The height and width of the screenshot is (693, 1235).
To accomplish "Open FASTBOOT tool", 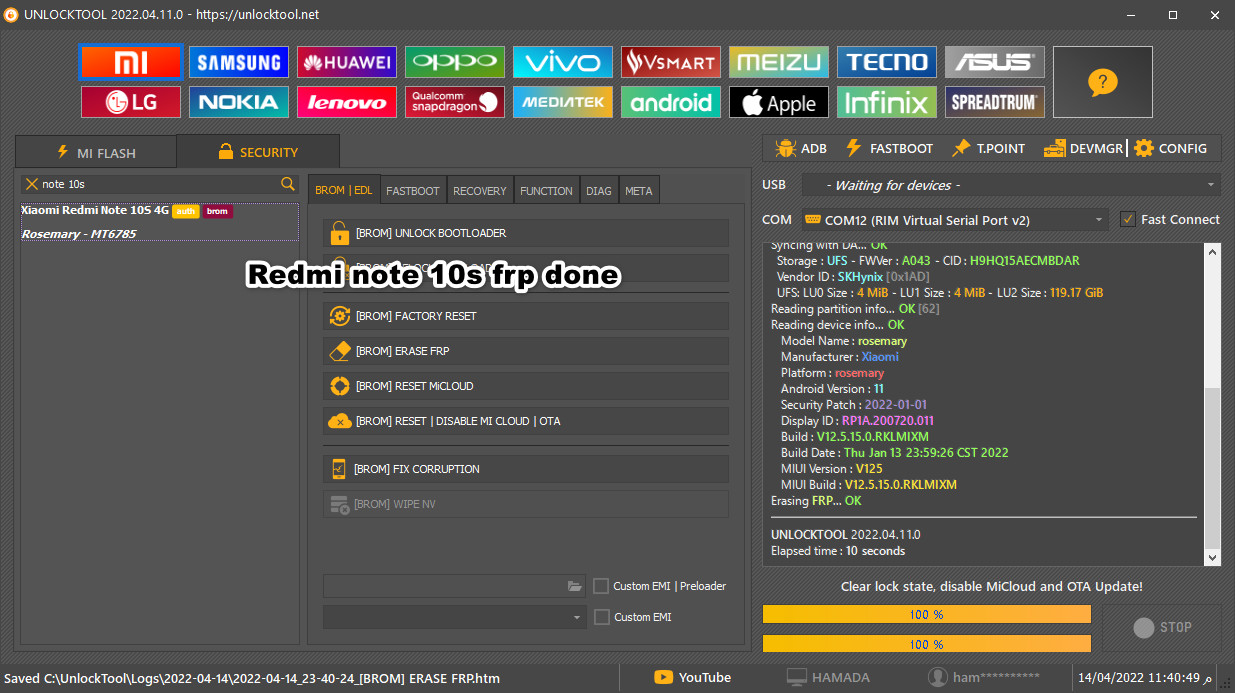I will pyautogui.click(x=889, y=148).
